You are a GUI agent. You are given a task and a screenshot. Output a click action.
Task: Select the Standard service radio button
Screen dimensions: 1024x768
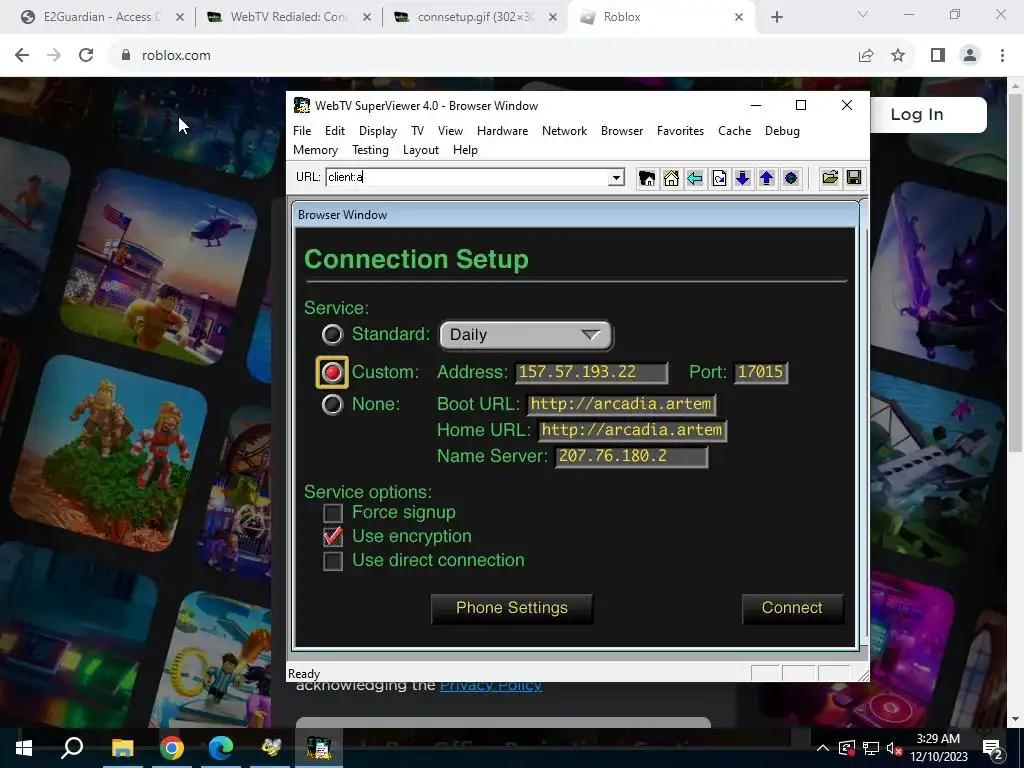(x=332, y=334)
